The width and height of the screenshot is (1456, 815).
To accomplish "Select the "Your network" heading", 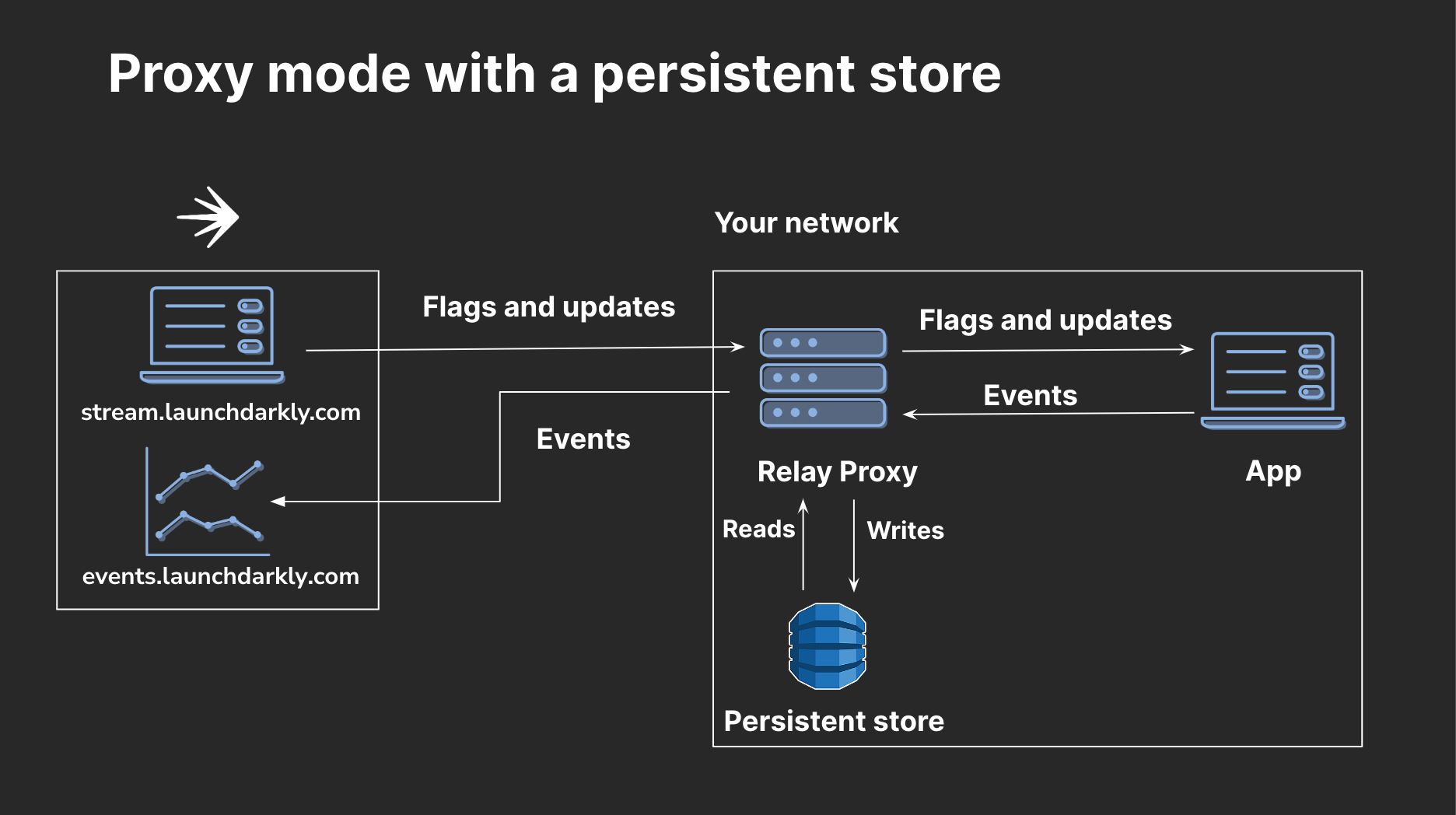I will click(x=807, y=223).
